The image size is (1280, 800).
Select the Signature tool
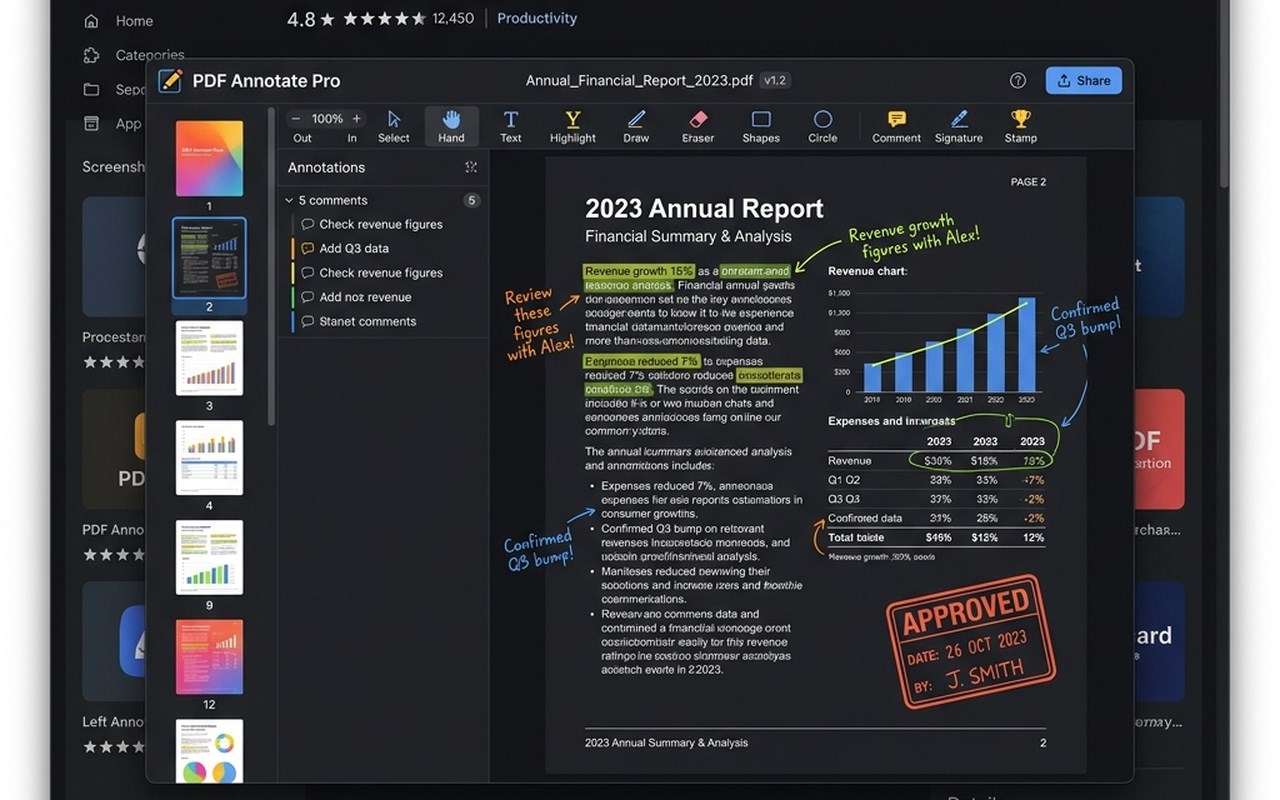pyautogui.click(x=959, y=127)
